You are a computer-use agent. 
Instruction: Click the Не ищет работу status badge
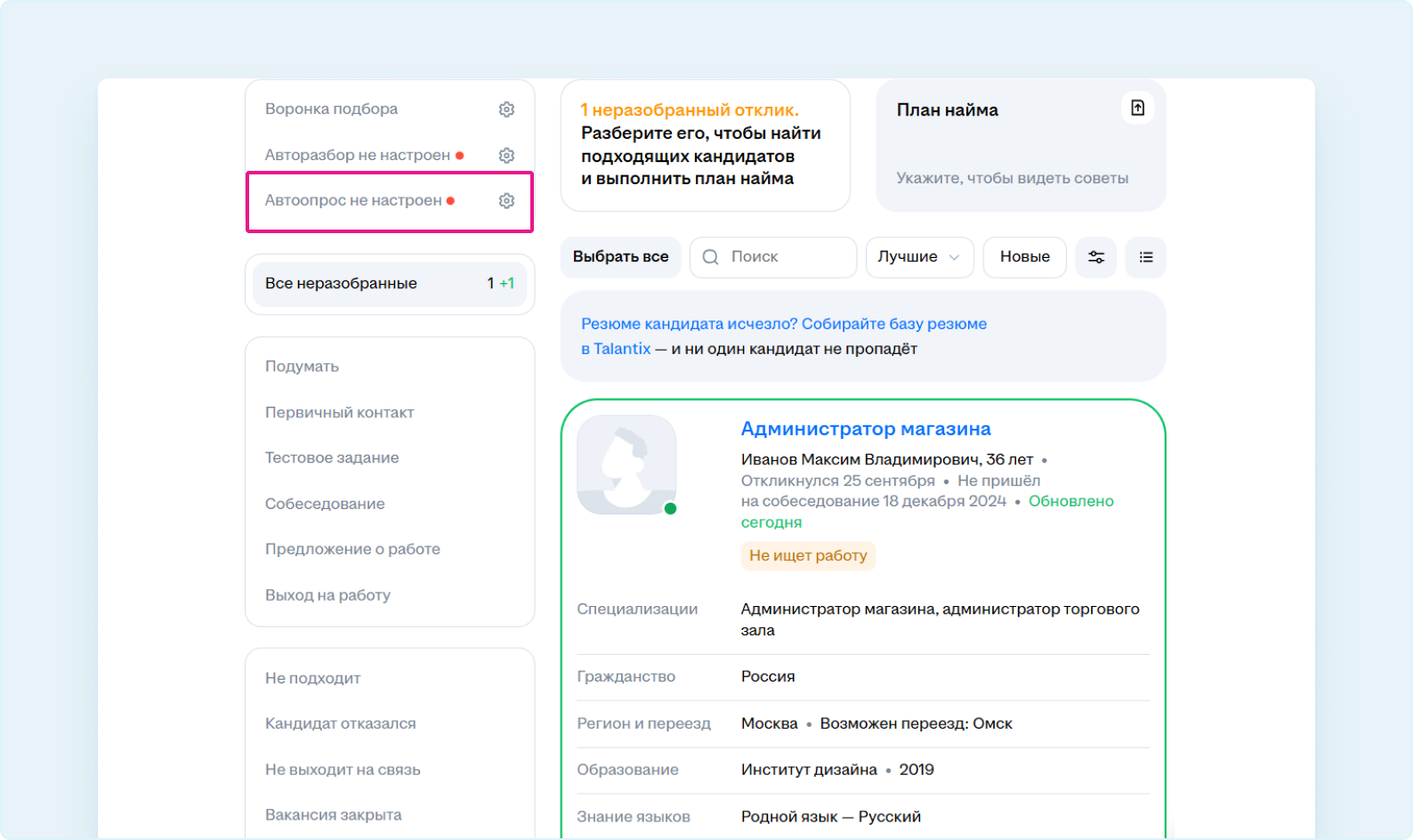pos(808,556)
